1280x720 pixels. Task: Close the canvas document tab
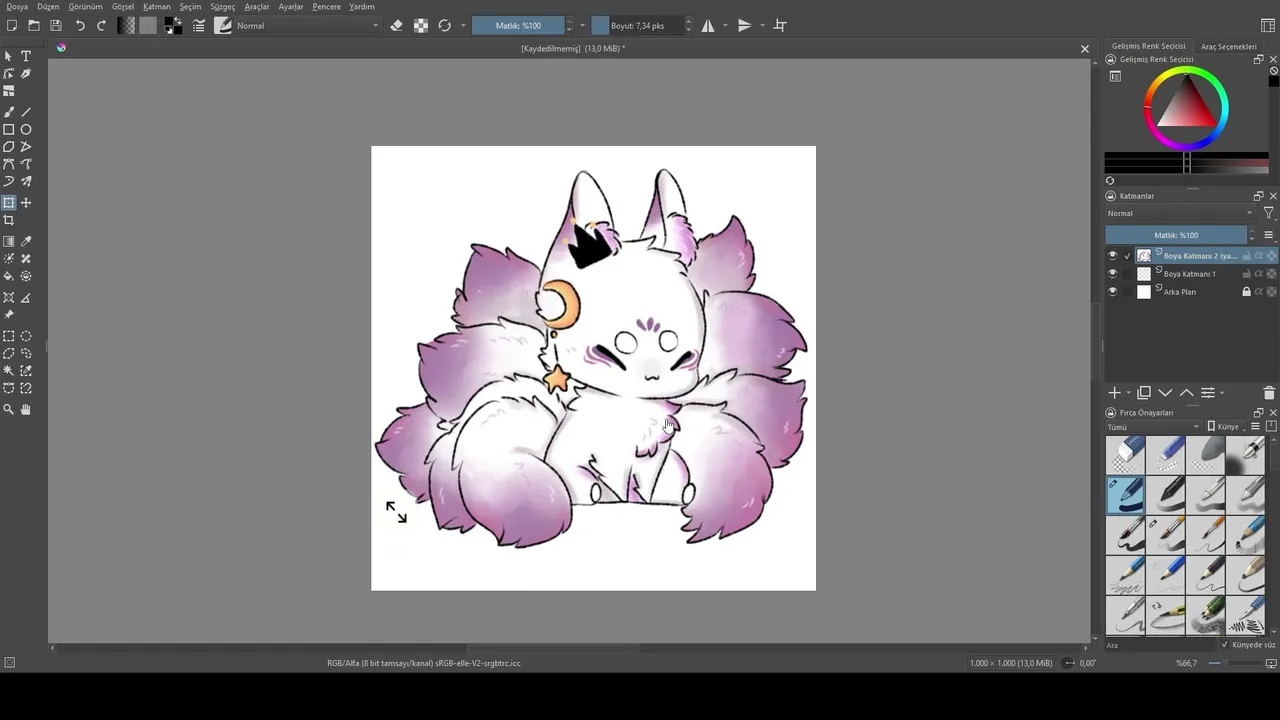pos(1085,48)
